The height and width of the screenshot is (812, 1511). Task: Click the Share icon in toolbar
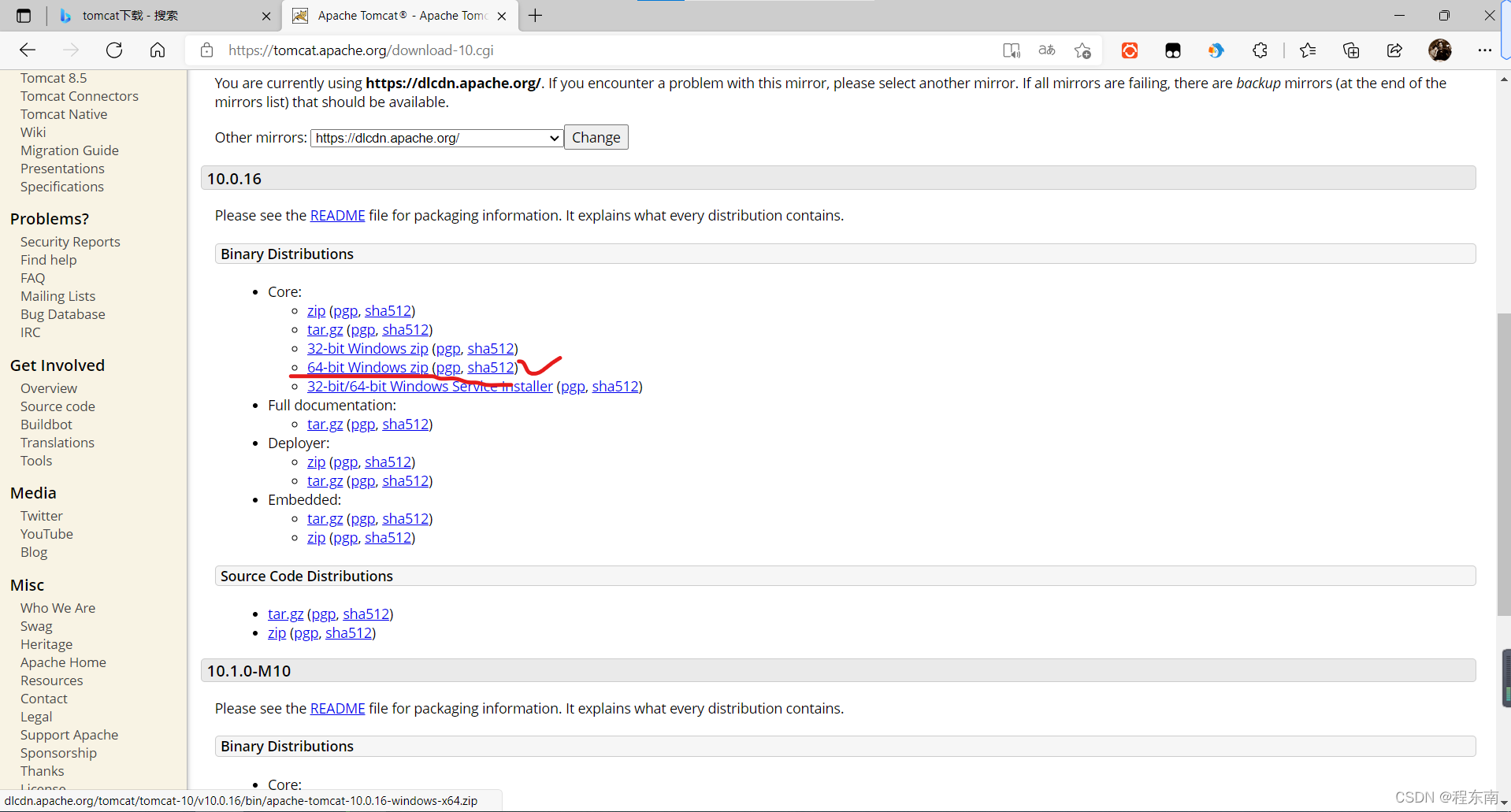point(1394,50)
